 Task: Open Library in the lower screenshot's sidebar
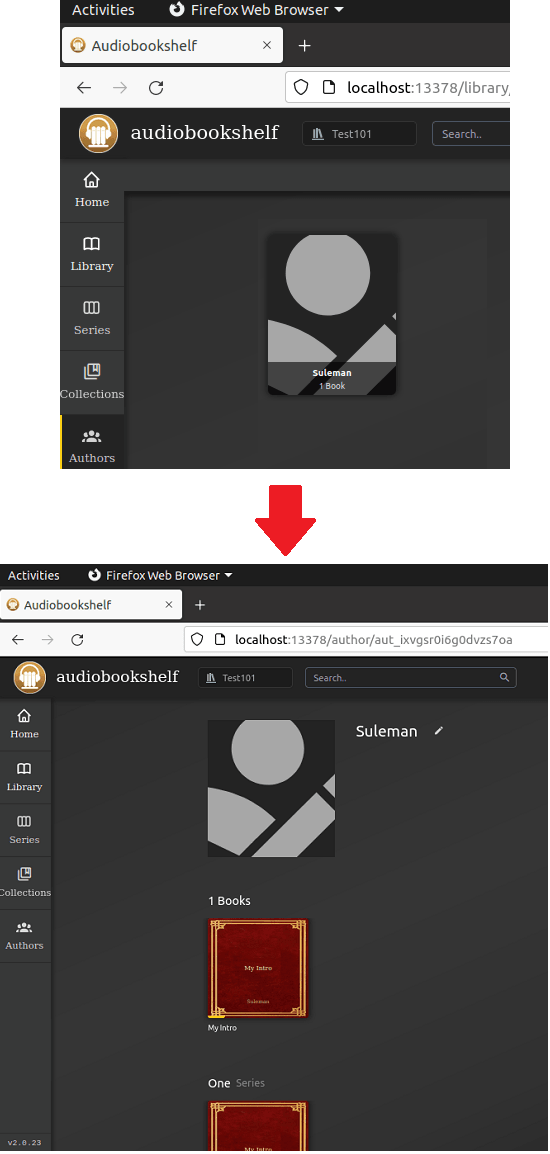tap(25, 777)
